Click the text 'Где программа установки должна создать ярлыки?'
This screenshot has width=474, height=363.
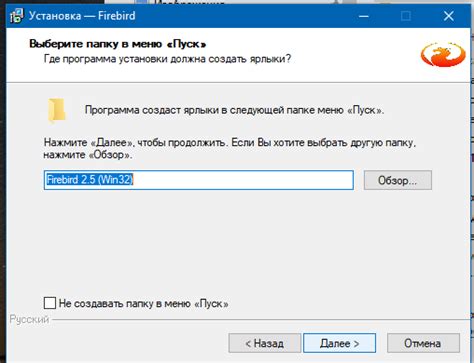pos(167,59)
